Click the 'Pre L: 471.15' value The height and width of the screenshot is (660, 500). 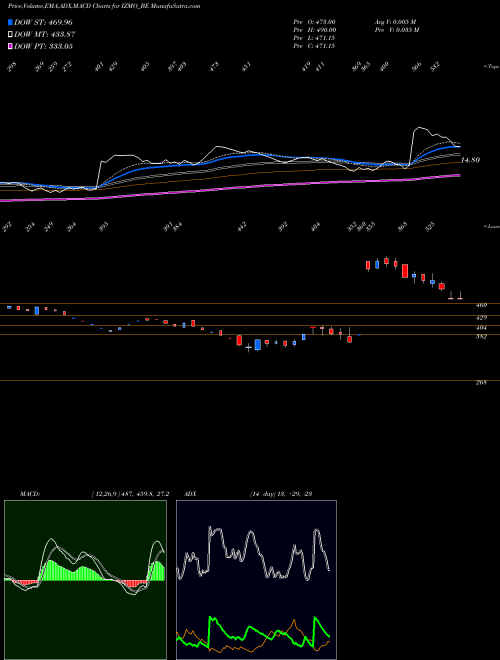tap(314, 38)
